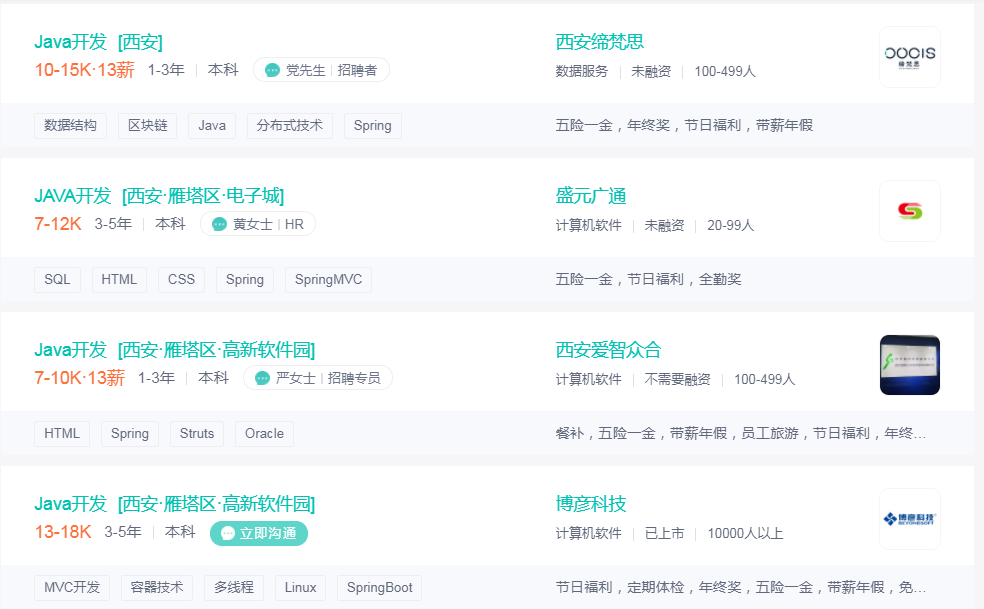Click the salary 7-10K·13薪
984x609 pixels.
pos(80,377)
